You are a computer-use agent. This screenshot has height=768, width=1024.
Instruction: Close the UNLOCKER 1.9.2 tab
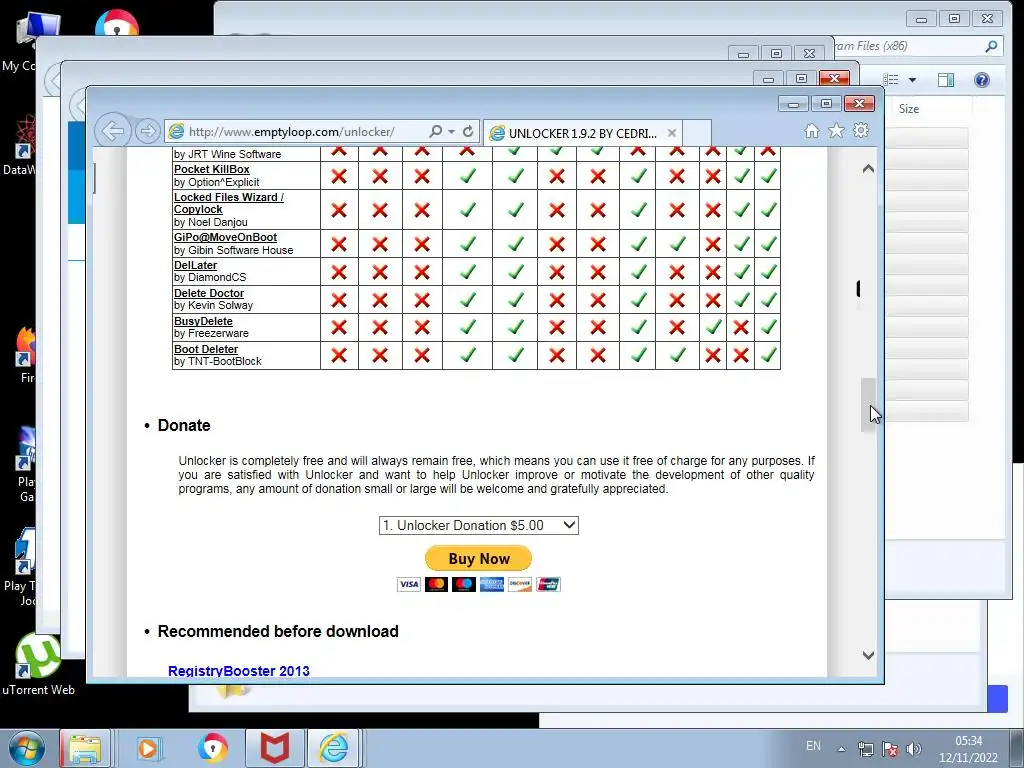pyautogui.click(x=671, y=133)
